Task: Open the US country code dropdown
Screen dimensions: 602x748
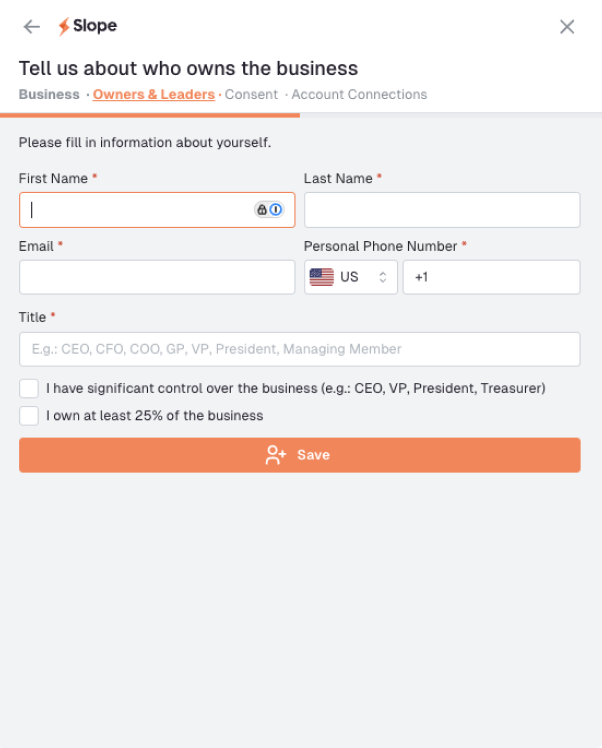Action: click(x=350, y=277)
